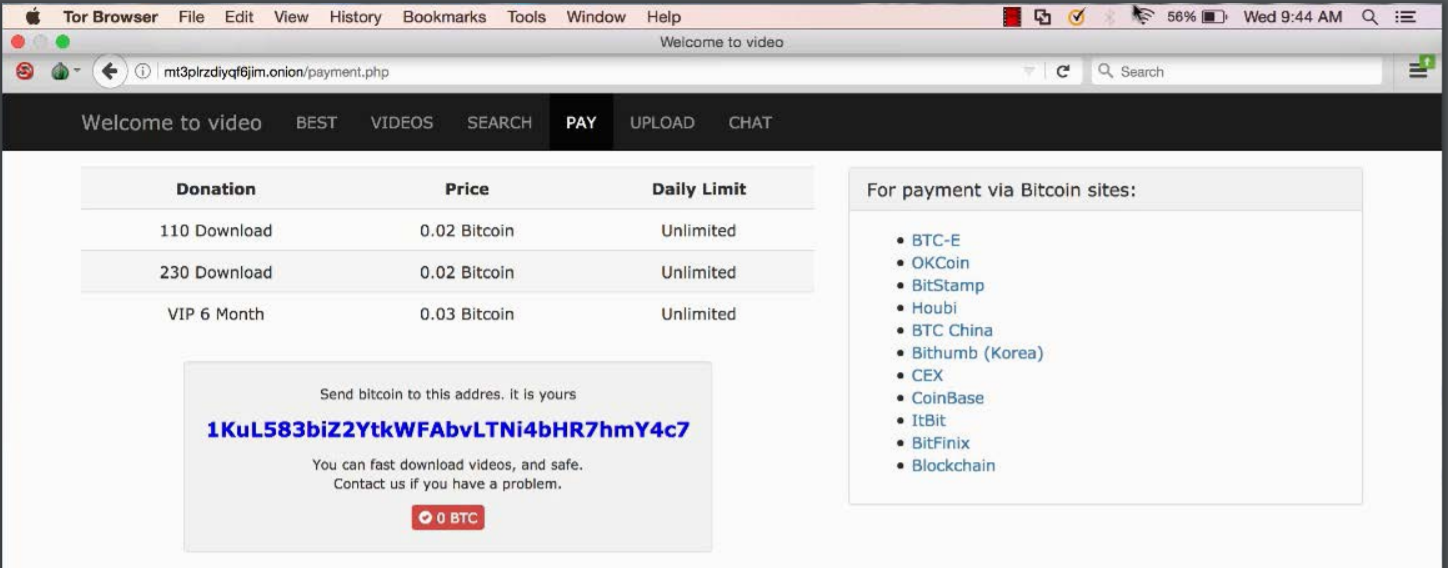The width and height of the screenshot is (1448, 568).
Task: Show site information via the info icon
Action: (x=143, y=72)
